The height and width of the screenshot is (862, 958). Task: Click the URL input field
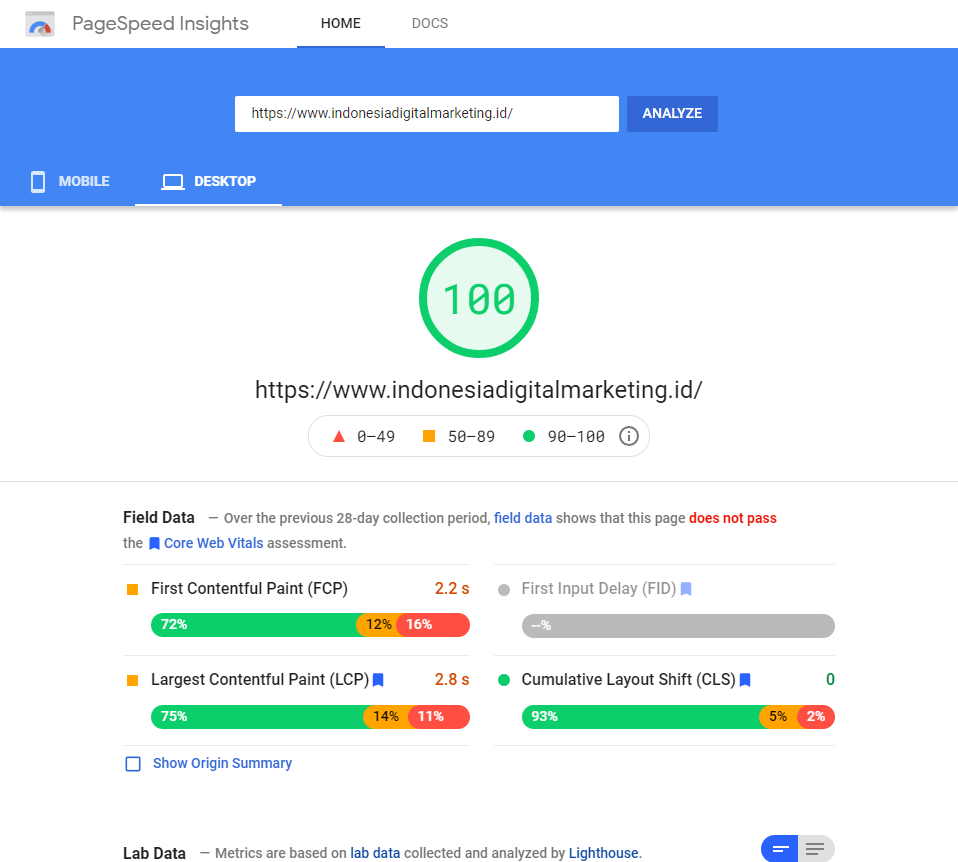427,114
